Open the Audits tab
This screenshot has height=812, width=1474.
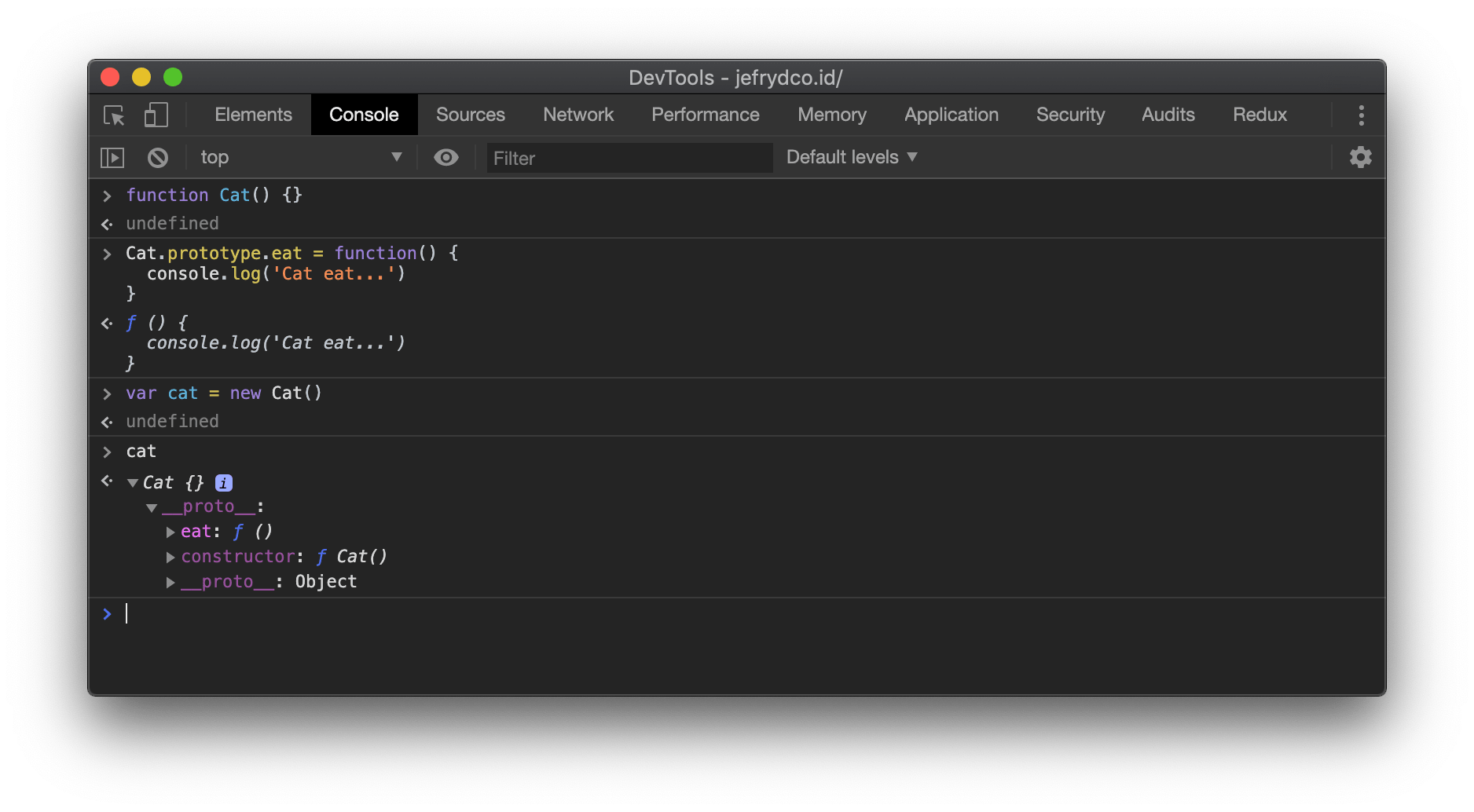click(1168, 115)
